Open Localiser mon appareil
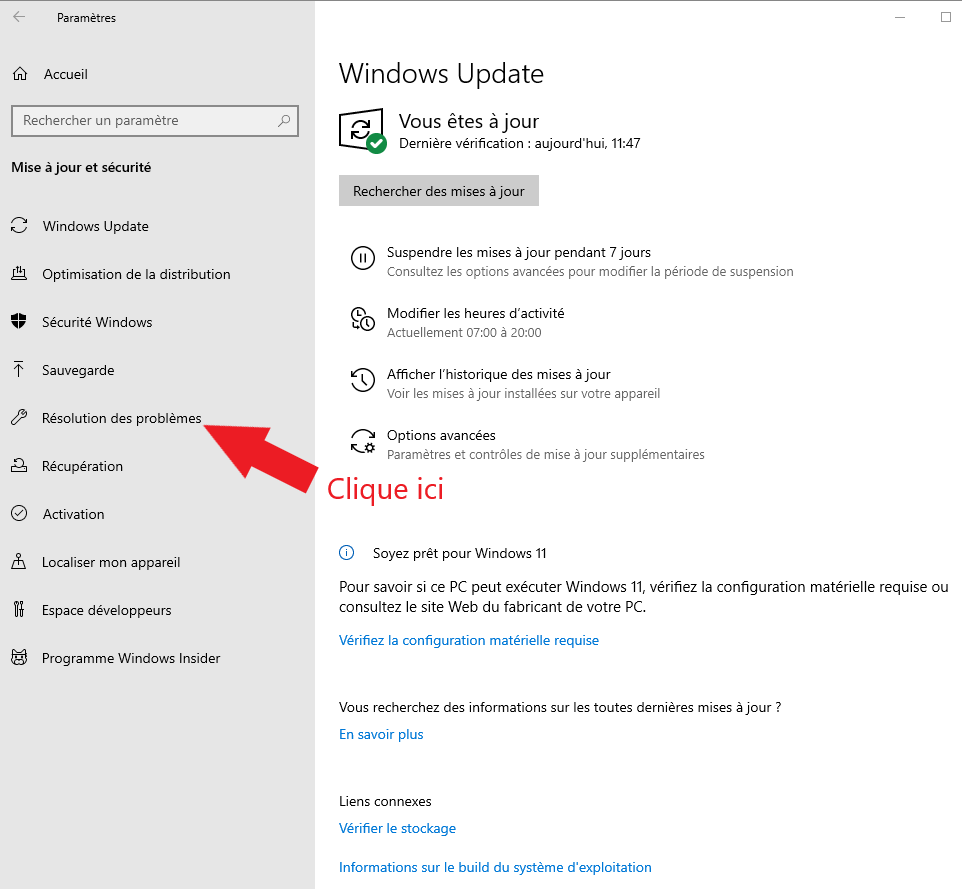 [111, 562]
